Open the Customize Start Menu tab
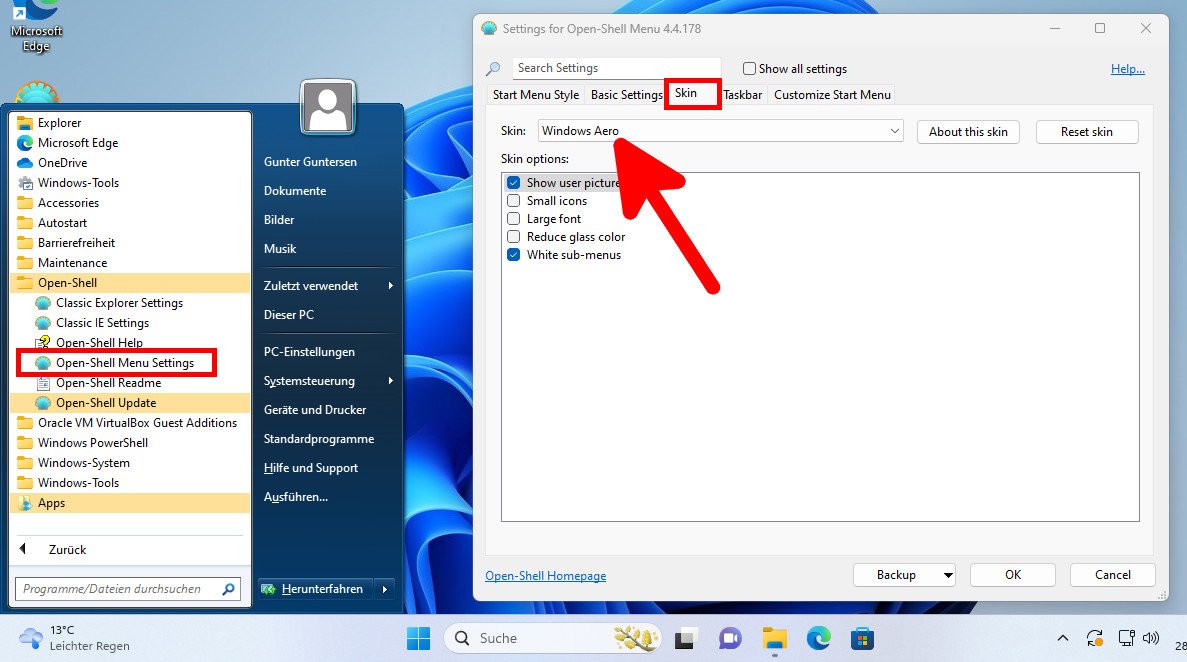The width and height of the screenshot is (1187, 662). point(832,94)
